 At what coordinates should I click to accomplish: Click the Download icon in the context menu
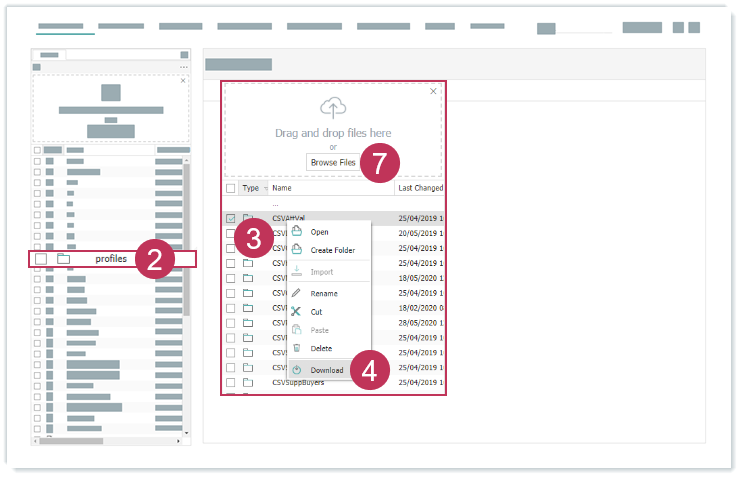tap(296, 370)
